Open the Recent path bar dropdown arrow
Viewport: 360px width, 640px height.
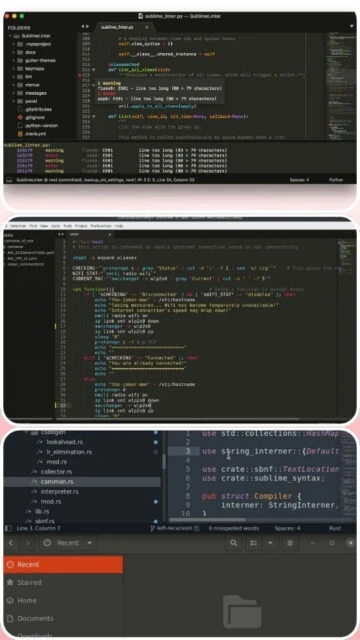click(89, 543)
